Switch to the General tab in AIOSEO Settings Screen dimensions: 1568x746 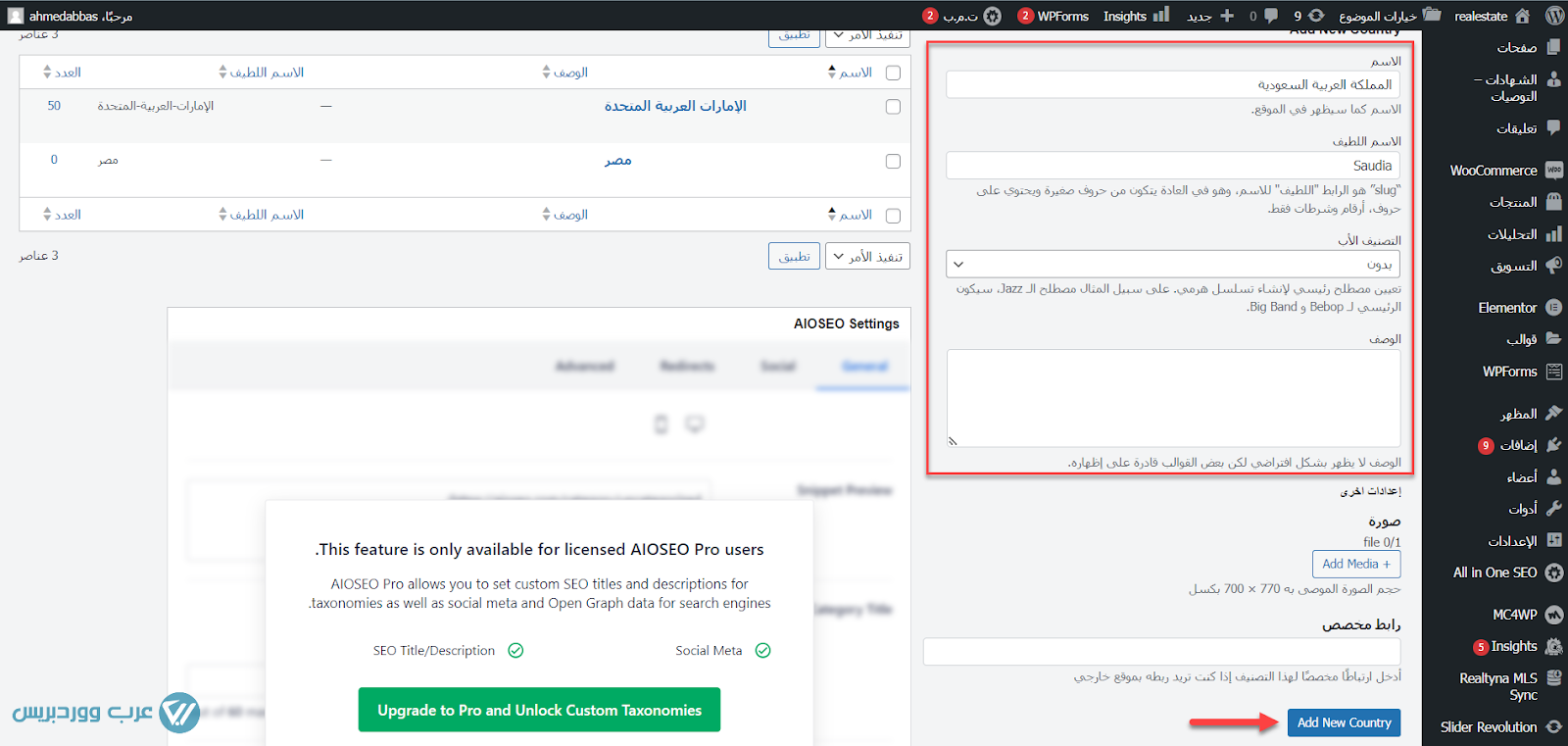pyautogui.click(x=863, y=367)
